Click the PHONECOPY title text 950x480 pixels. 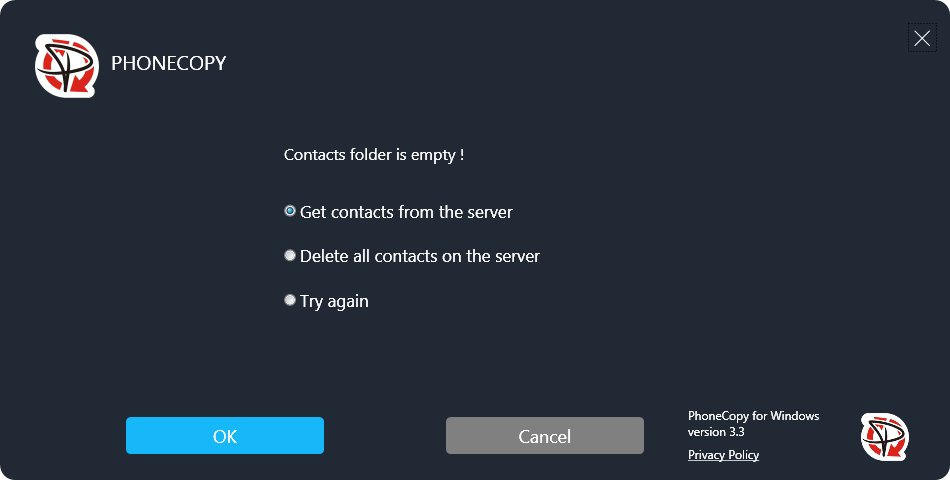pos(168,63)
